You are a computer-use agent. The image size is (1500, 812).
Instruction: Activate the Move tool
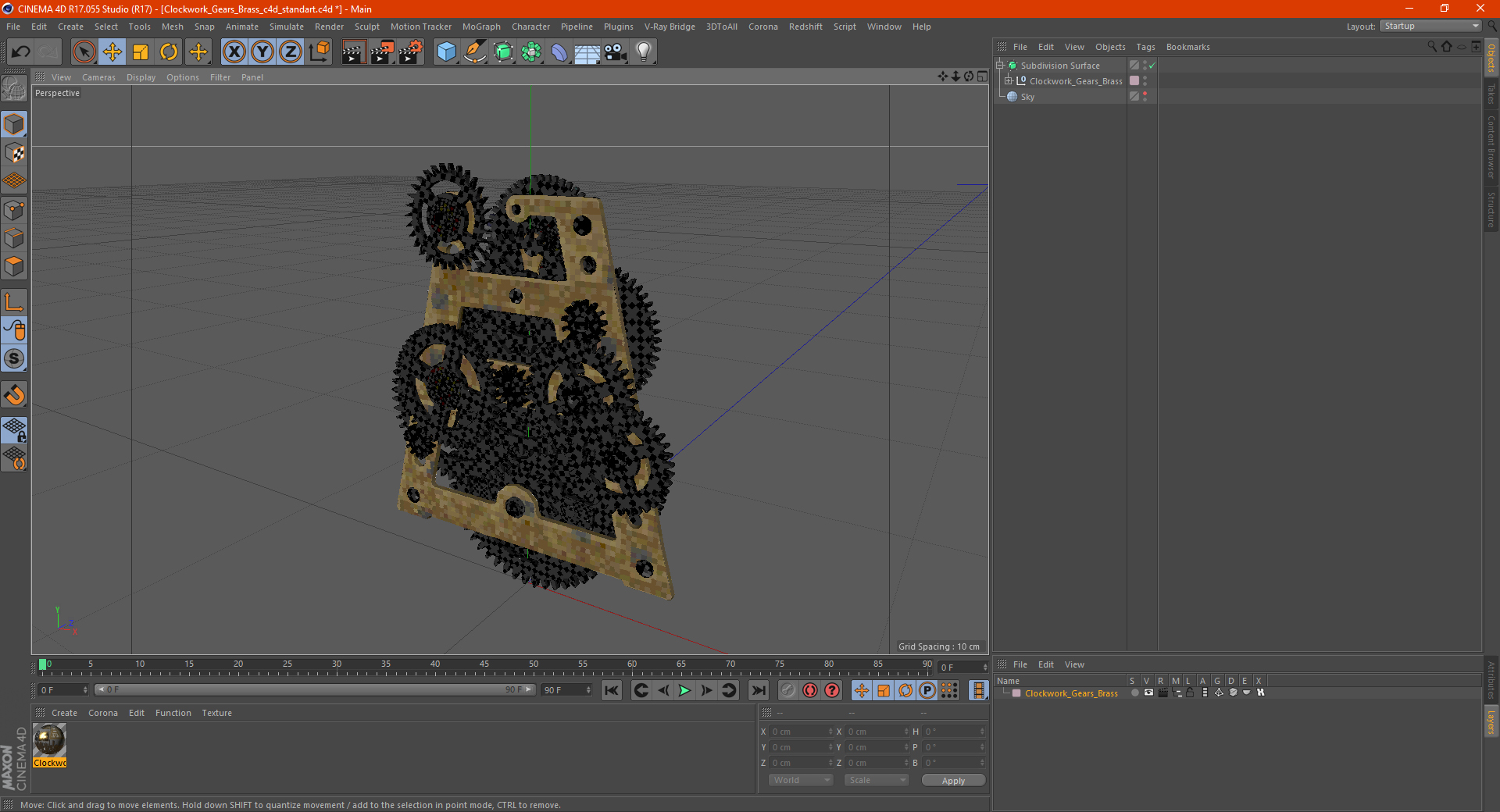pyautogui.click(x=112, y=52)
